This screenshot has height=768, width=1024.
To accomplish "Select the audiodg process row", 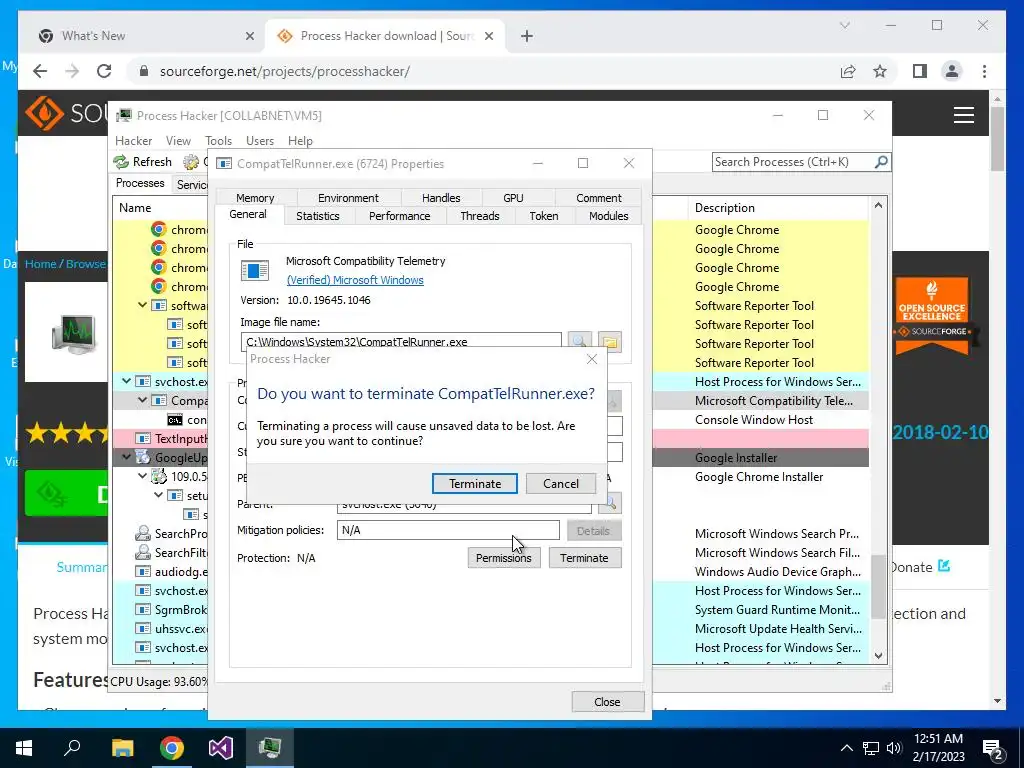I will pos(180,571).
